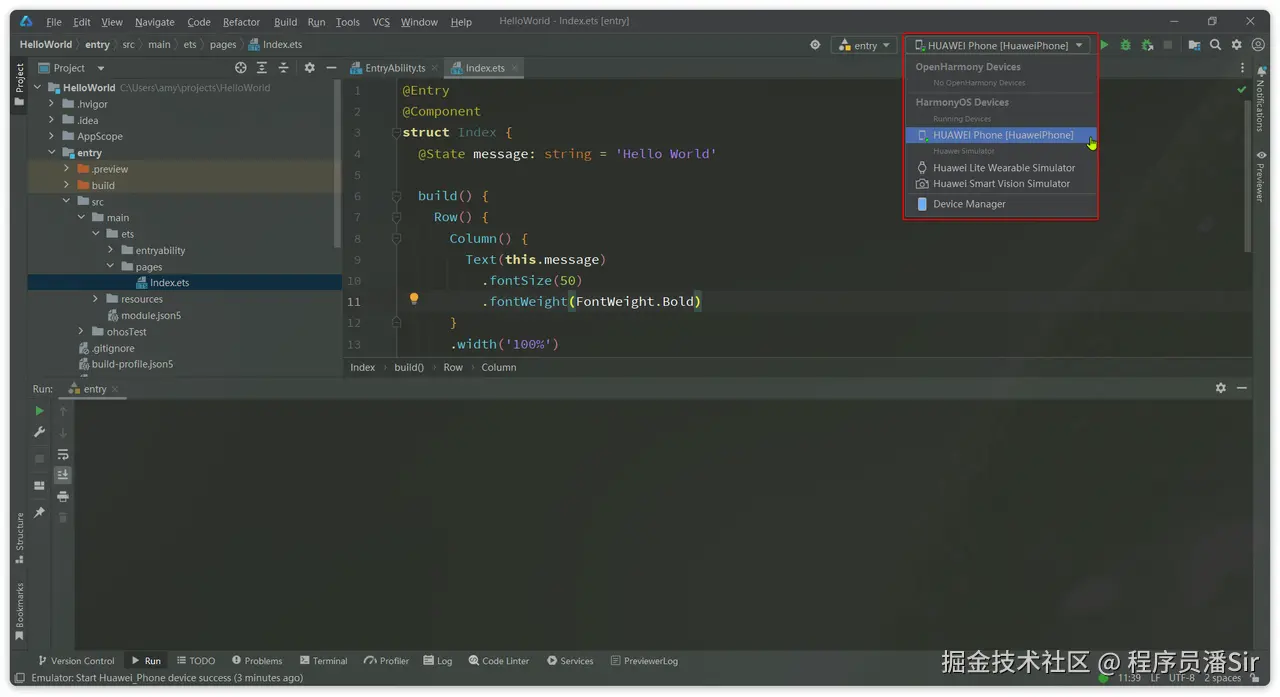Click the green Run button in top toolbar
Screen dimensions: 1280x697
[1104, 45]
